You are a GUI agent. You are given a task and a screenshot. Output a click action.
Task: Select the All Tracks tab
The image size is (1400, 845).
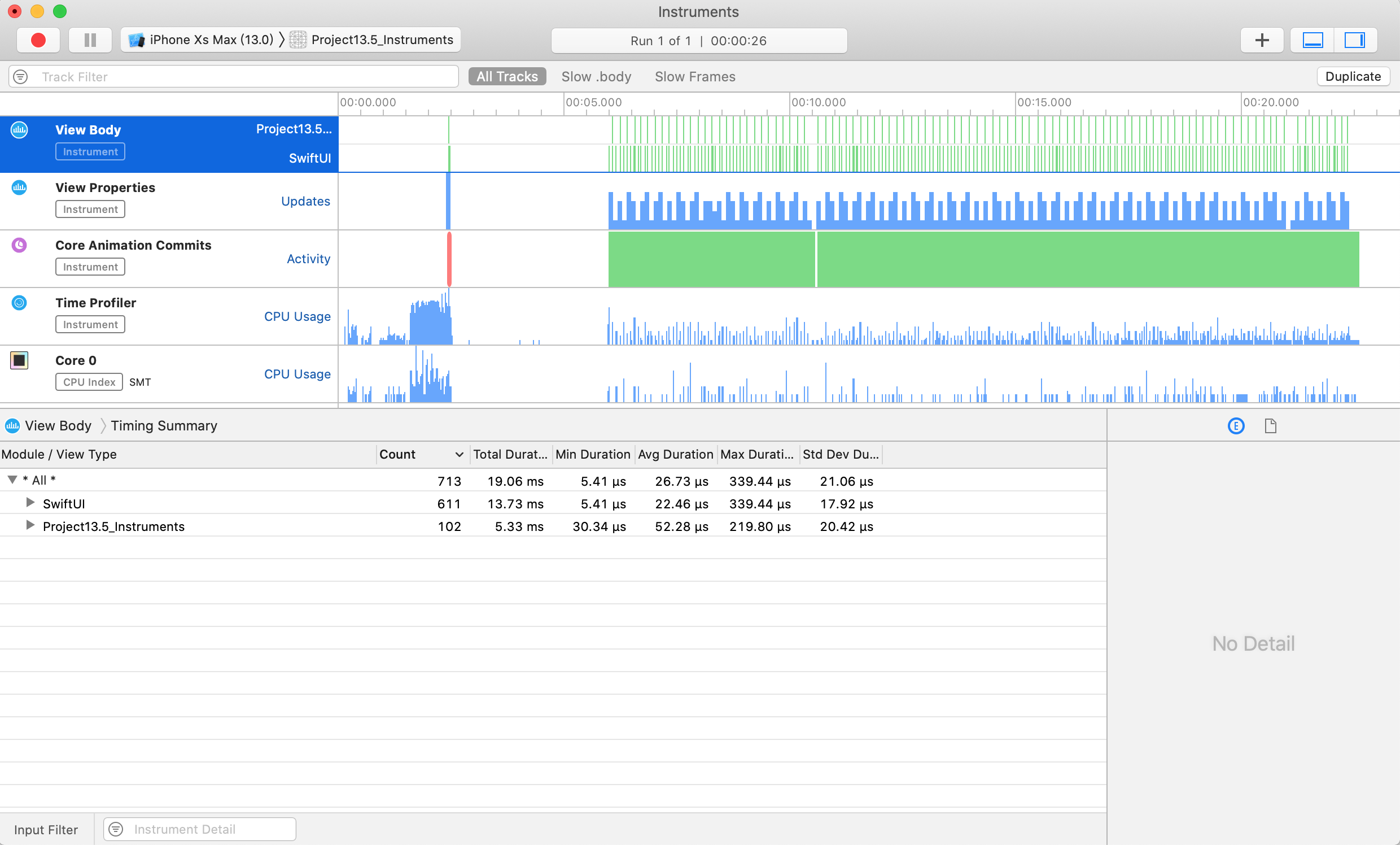coord(507,77)
